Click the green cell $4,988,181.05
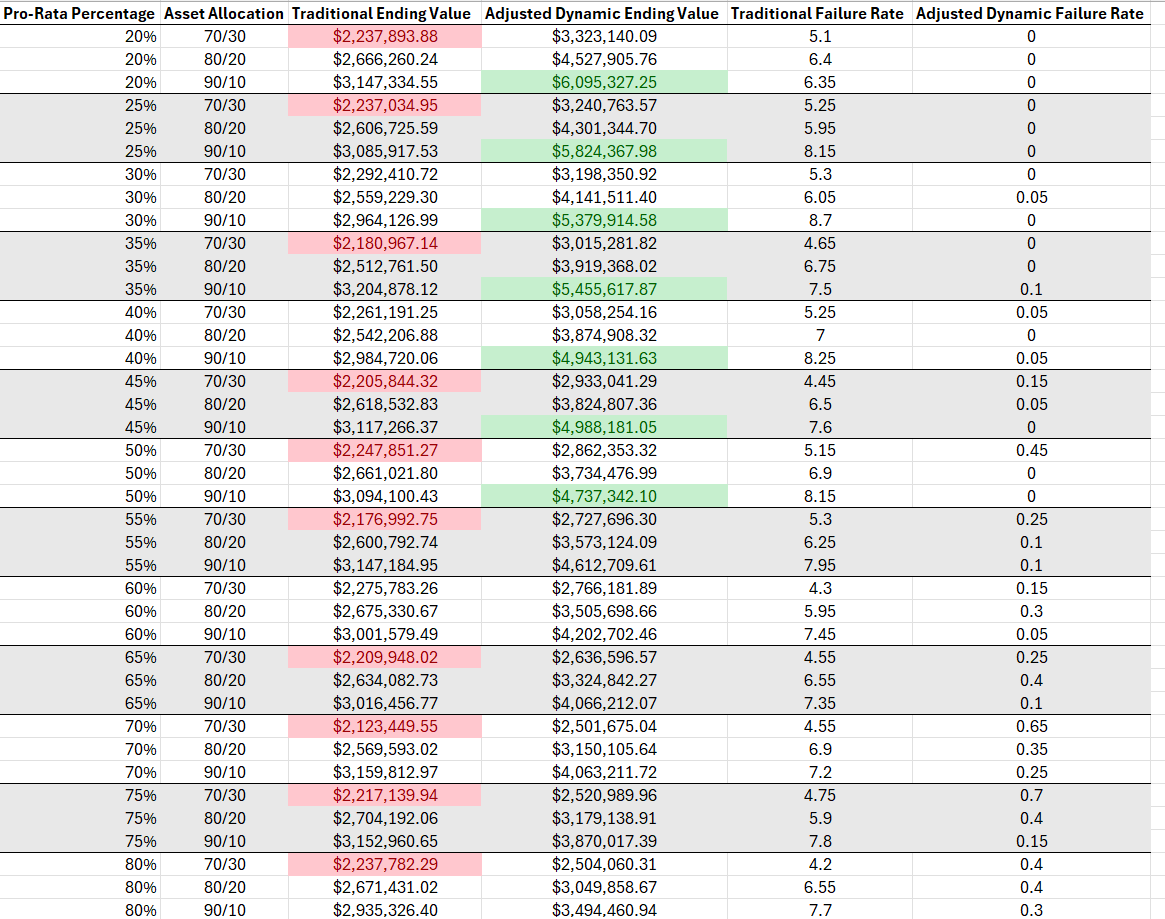The image size is (1165, 919). [x=604, y=428]
